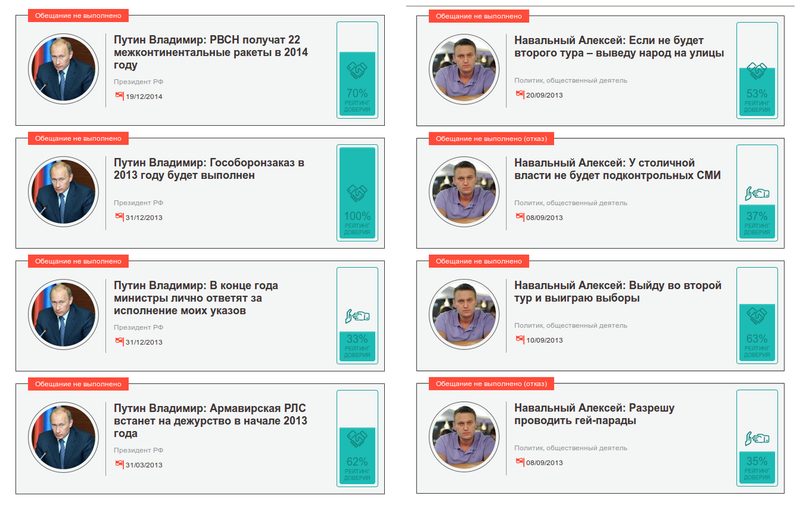Click the 53% trust rating gauge
The width and height of the screenshot is (800, 505).
tap(757, 70)
